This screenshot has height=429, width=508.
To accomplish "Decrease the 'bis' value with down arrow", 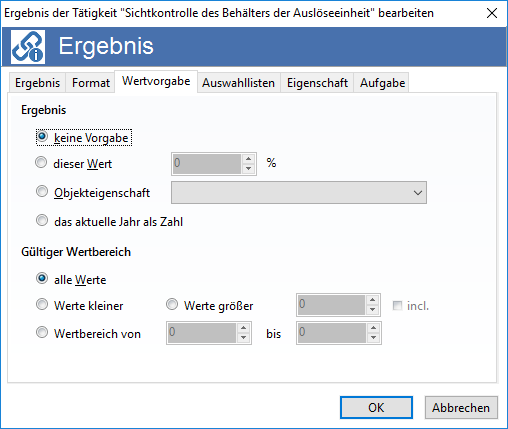I will (x=373, y=337).
